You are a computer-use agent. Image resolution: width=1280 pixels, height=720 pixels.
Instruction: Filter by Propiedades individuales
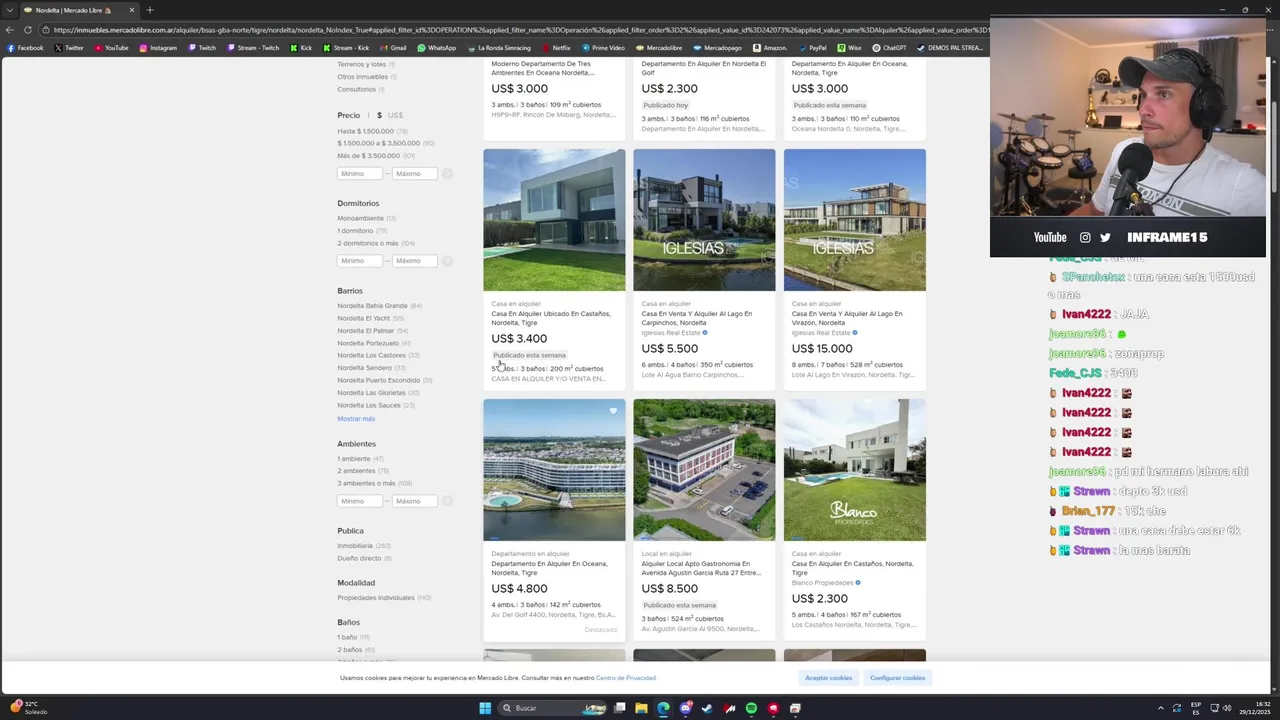375,598
